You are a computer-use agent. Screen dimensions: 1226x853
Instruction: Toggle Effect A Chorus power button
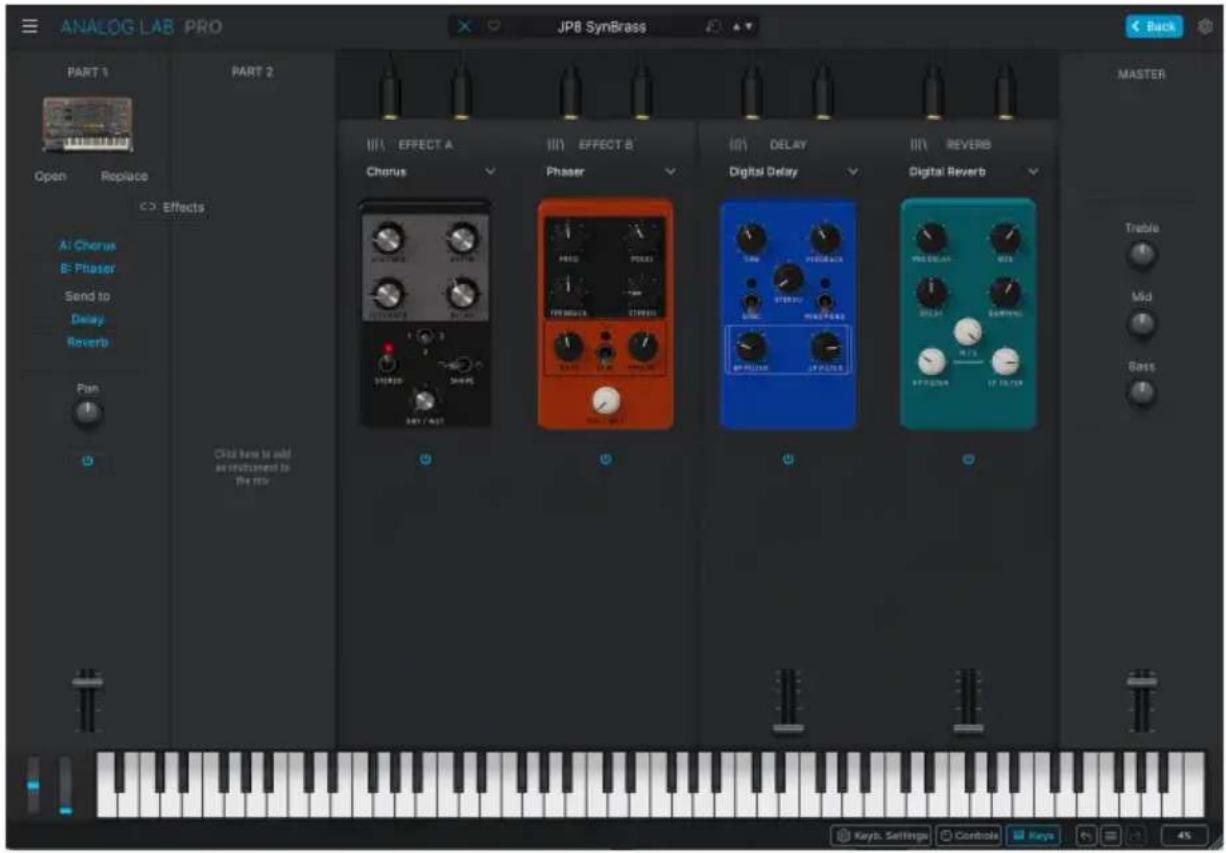point(425,460)
